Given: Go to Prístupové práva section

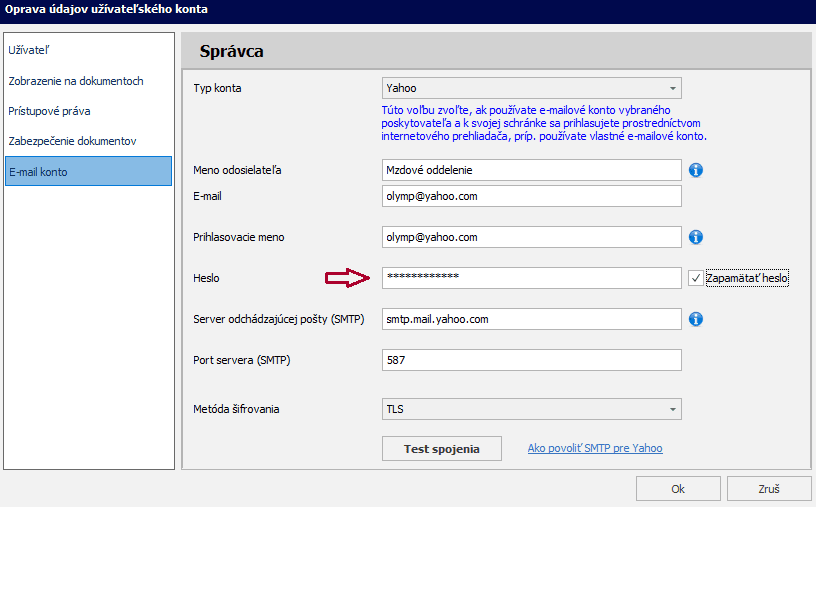Looking at the screenshot, I should [x=49, y=111].
